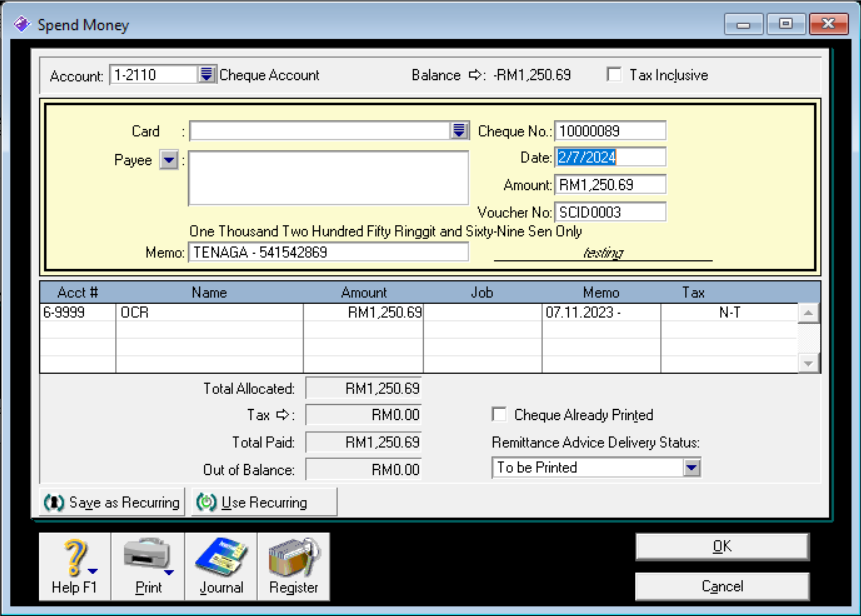This screenshot has width=861, height=616.
Task: Expand Remittance Advice Delivery Status dropdown
Action: [691, 468]
